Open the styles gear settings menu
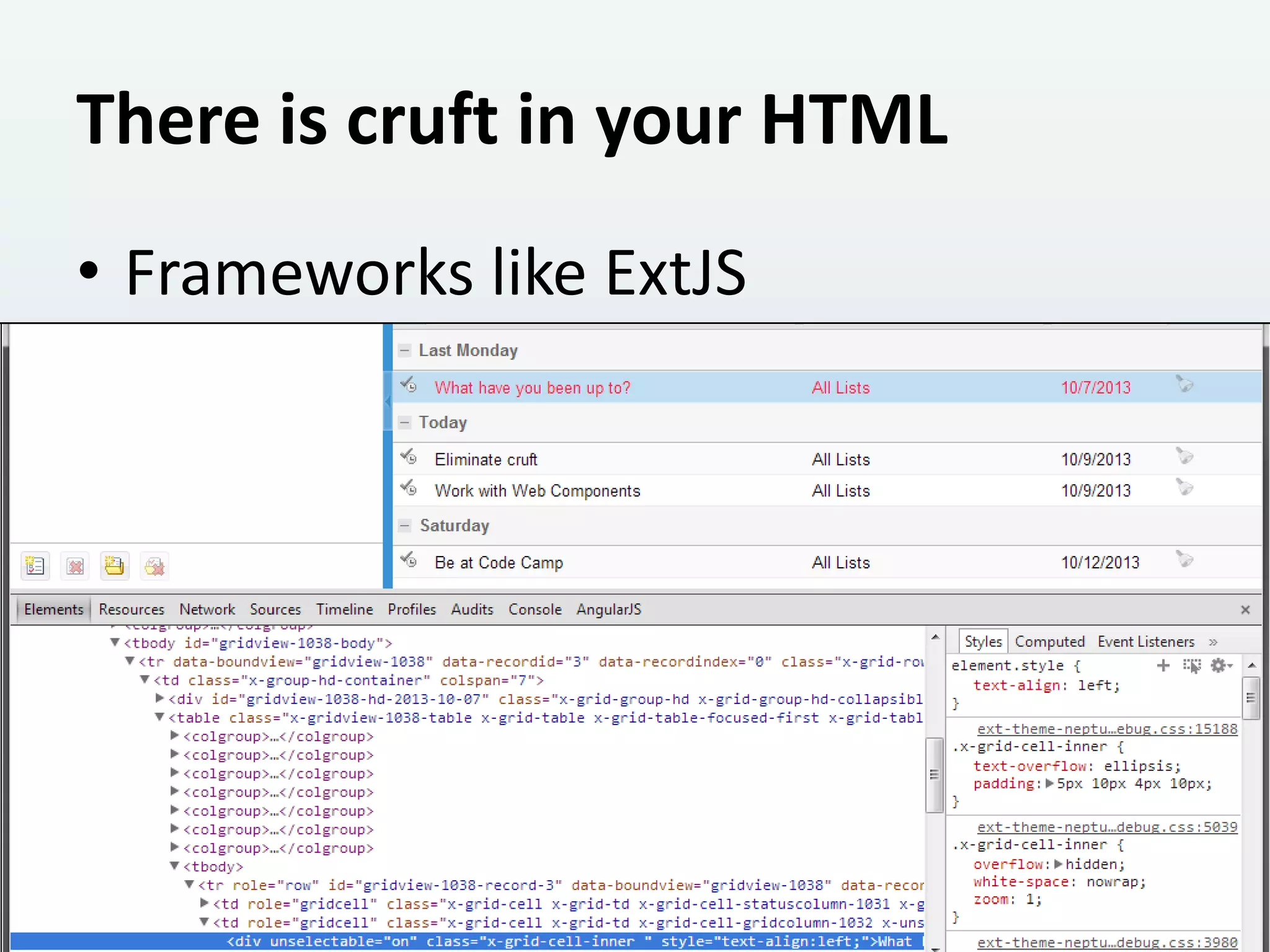 [1221, 666]
